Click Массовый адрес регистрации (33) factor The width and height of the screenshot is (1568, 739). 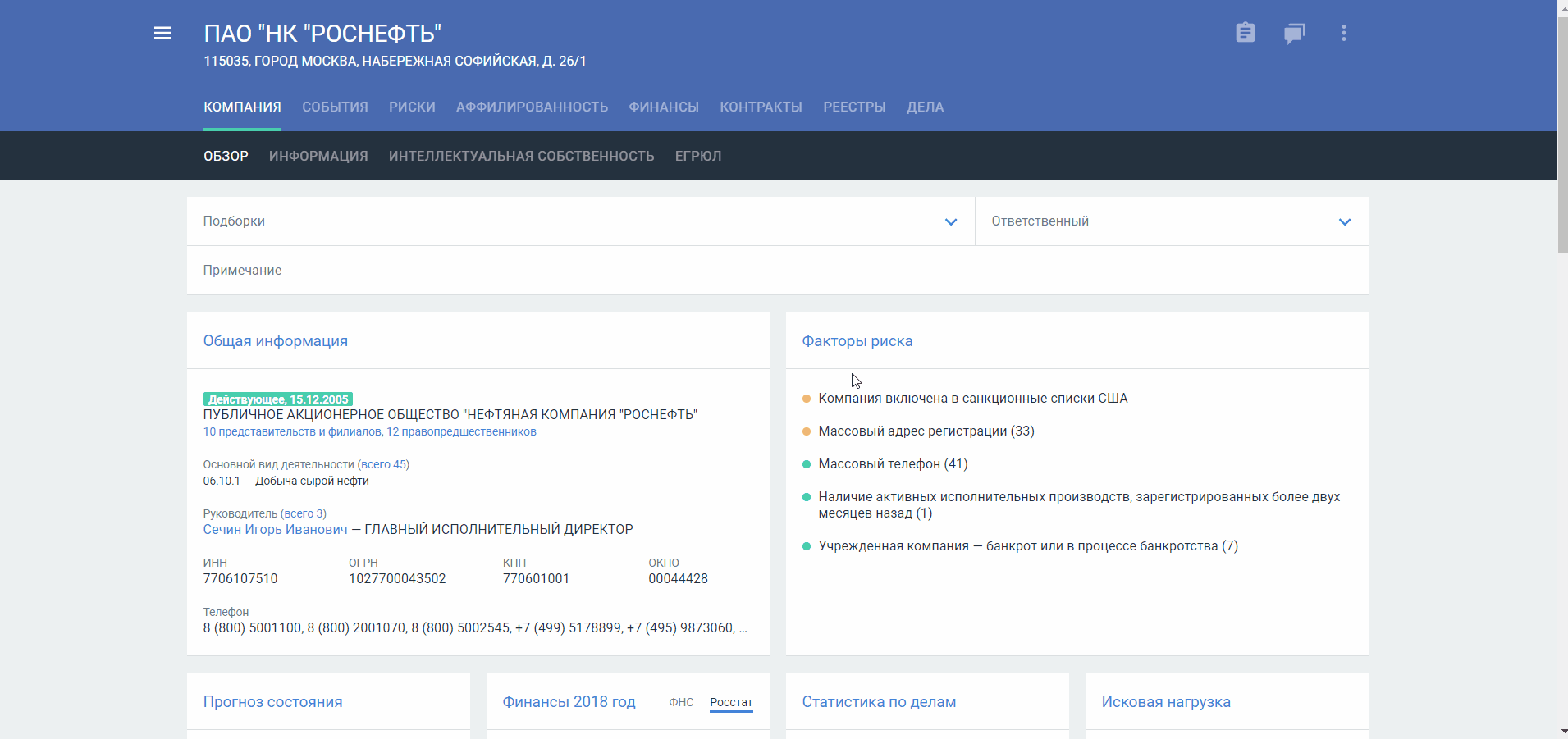pyautogui.click(x=926, y=431)
